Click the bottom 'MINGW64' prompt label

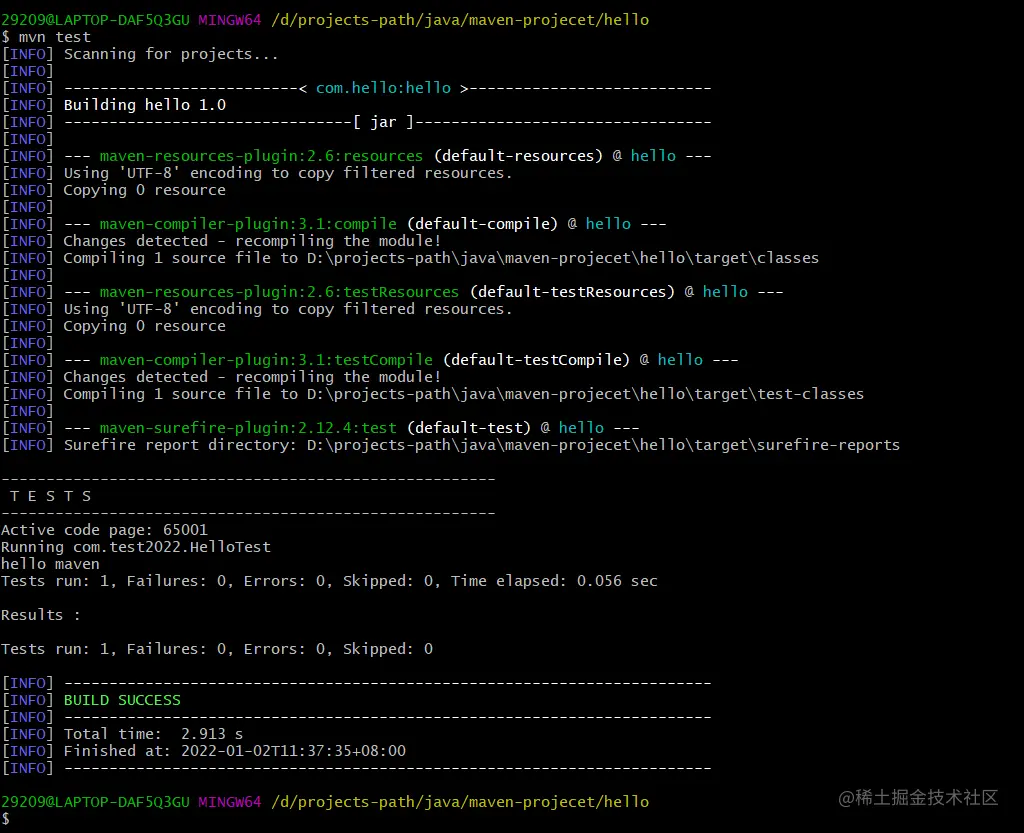[230, 802]
